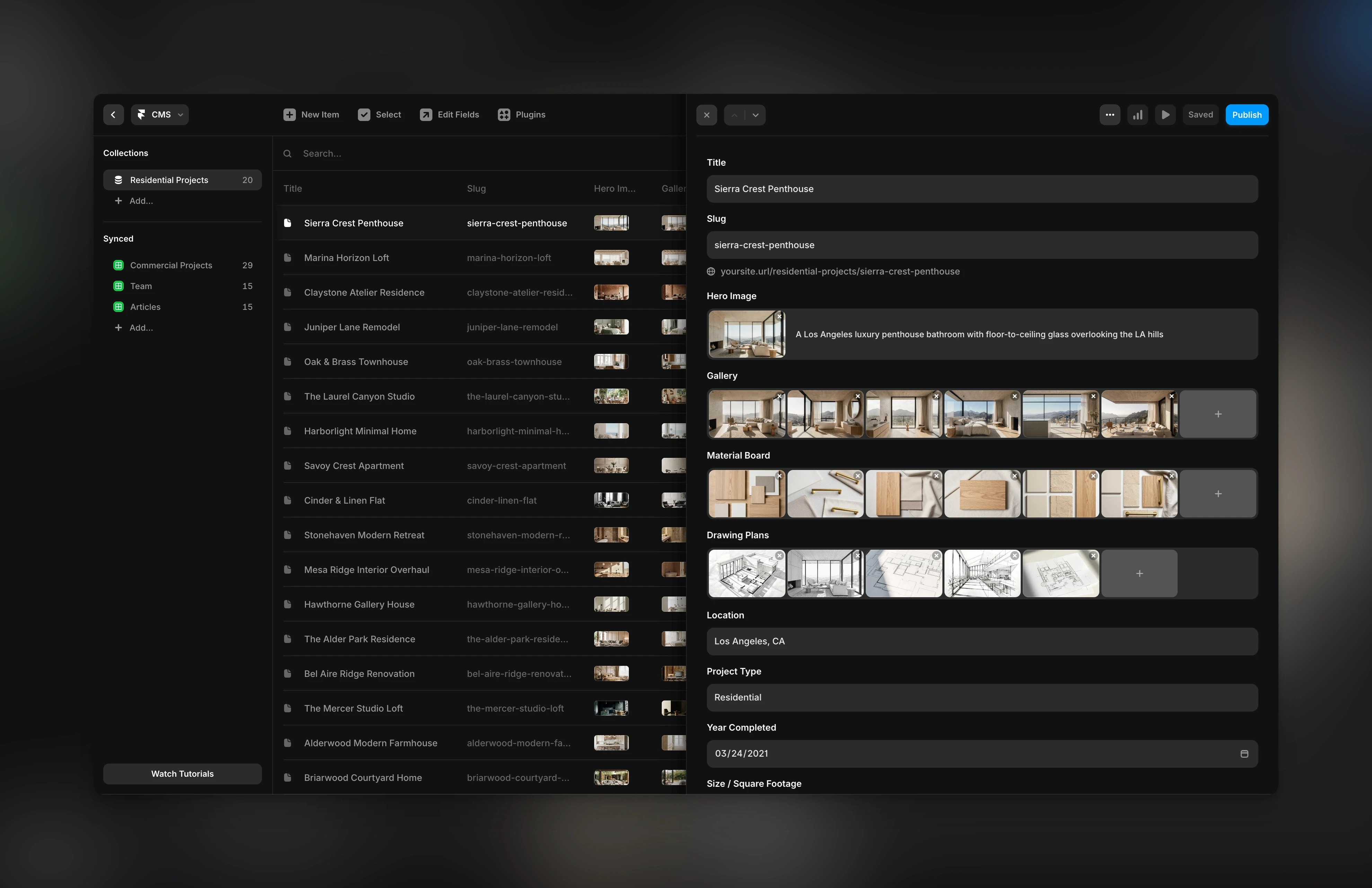Add an image to Drawing Plans
The width and height of the screenshot is (1372, 888).
click(x=1138, y=573)
